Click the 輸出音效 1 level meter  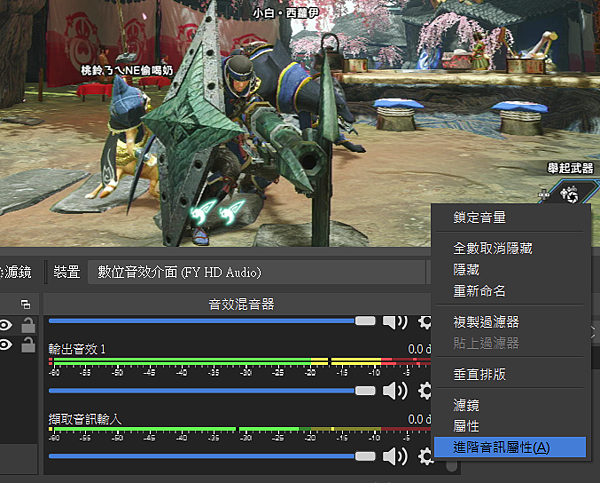point(240,361)
